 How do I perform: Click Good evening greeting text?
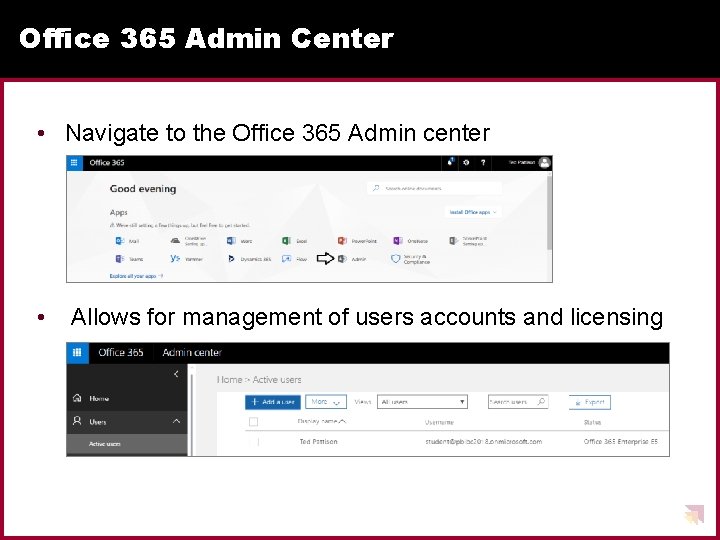point(143,189)
